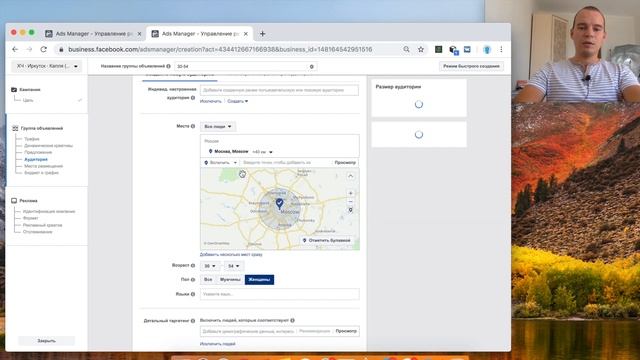Click info icon next to Языки
The width and height of the screenshot is (640, 360).
click(x=193, y=294)
